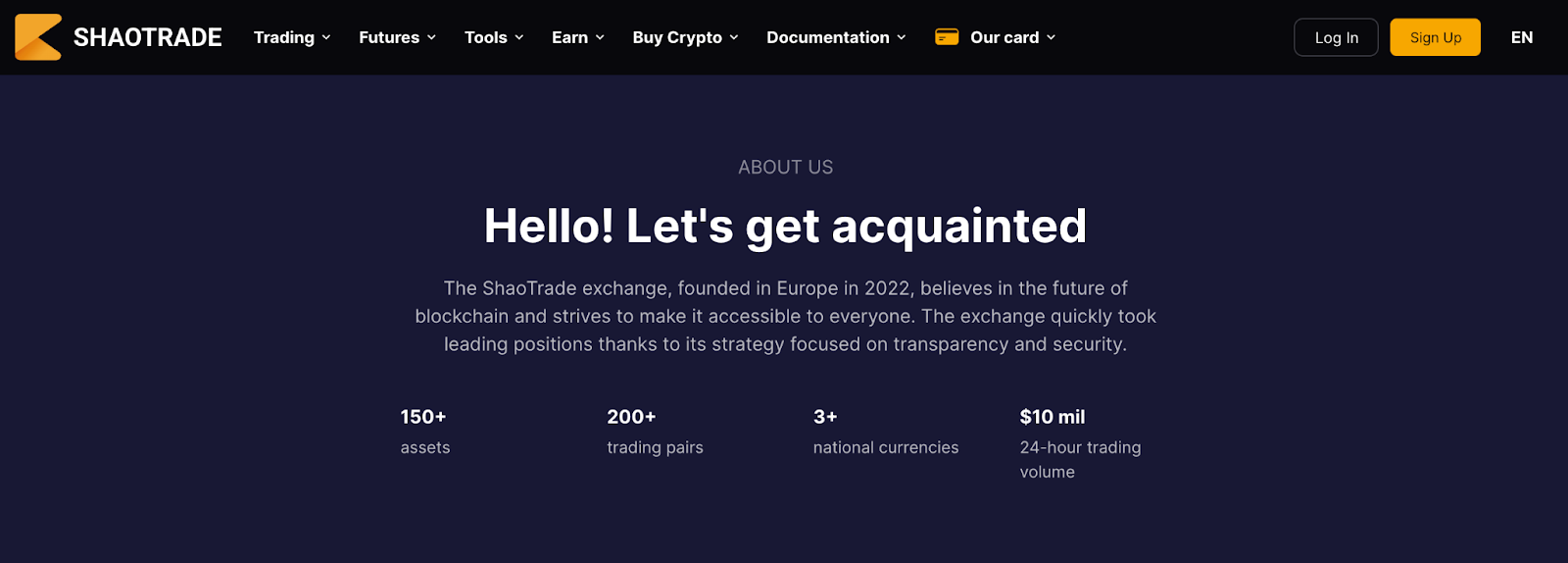
Task: Click the orange Sign Up button
Action: point(1435,37)
